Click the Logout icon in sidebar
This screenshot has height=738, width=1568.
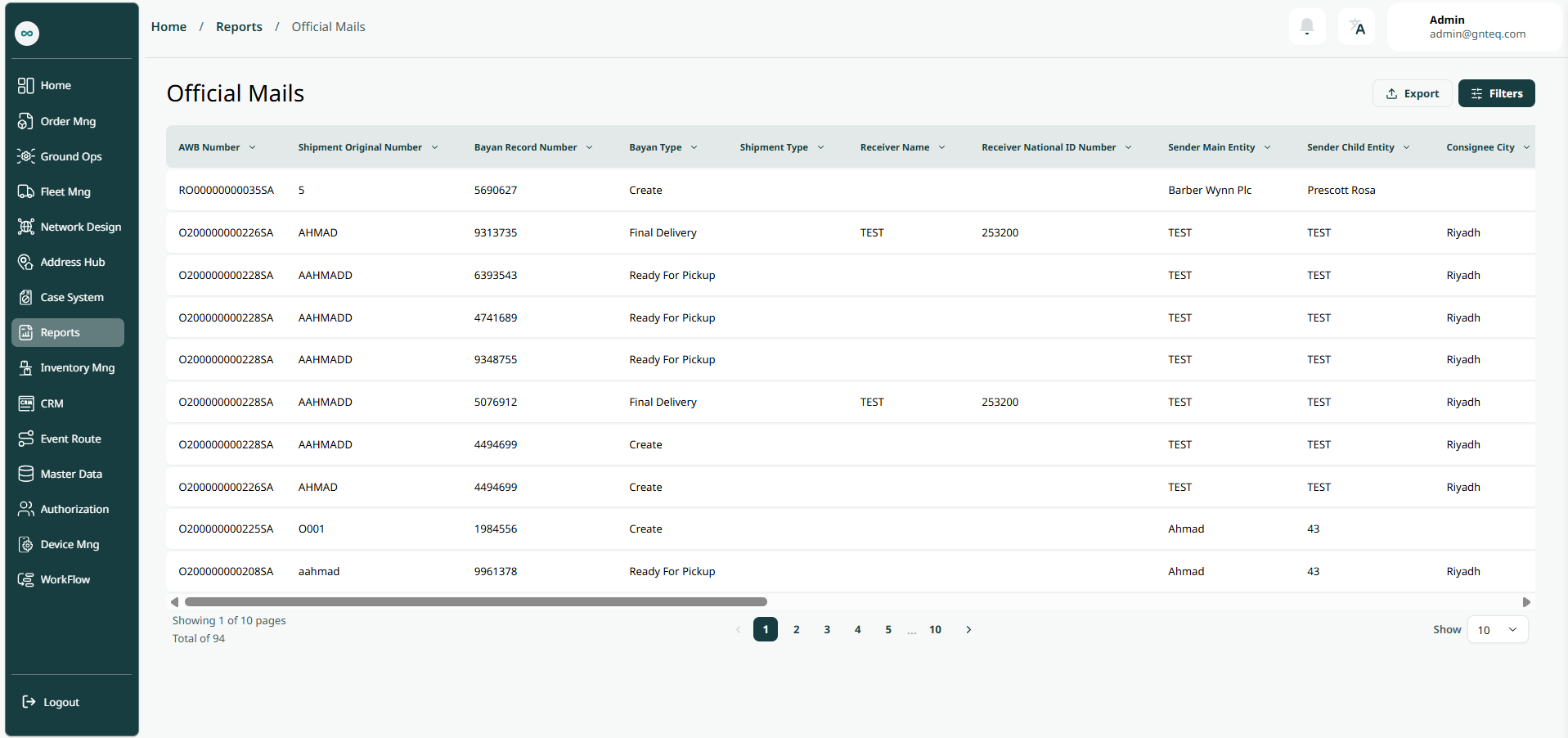(29, 702)
